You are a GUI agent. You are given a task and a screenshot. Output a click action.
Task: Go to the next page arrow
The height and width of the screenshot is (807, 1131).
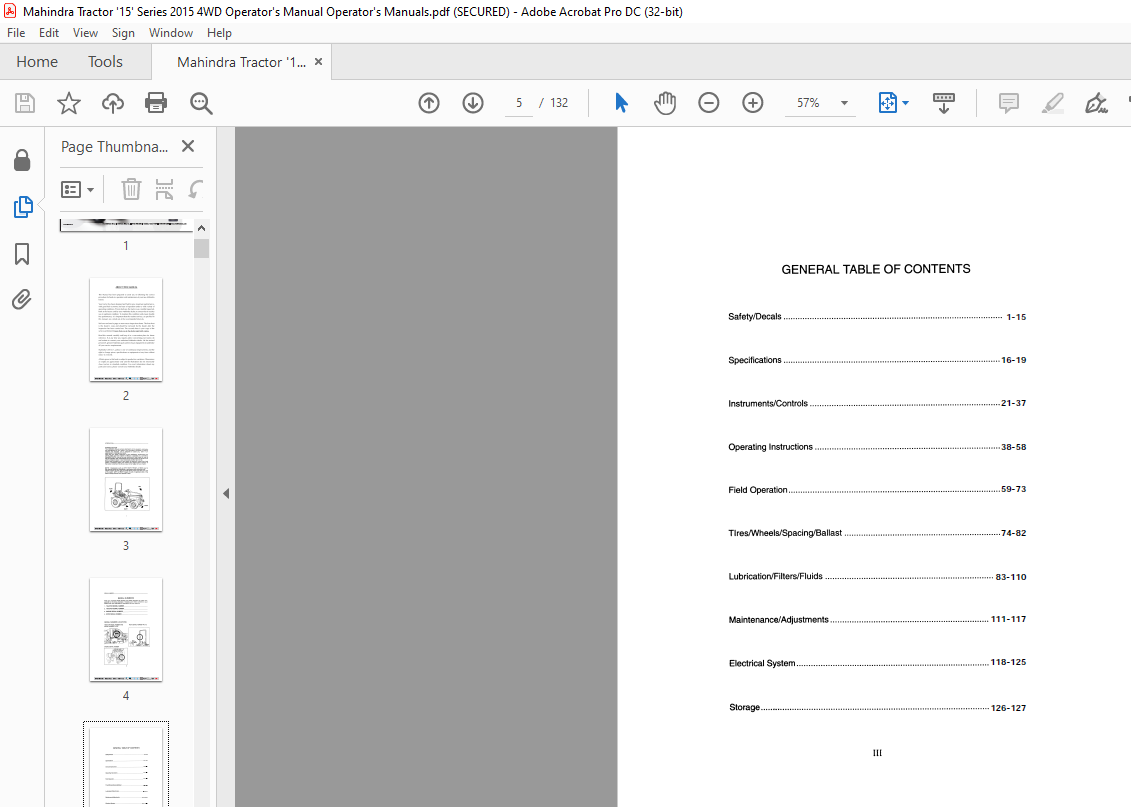point(473,103)
